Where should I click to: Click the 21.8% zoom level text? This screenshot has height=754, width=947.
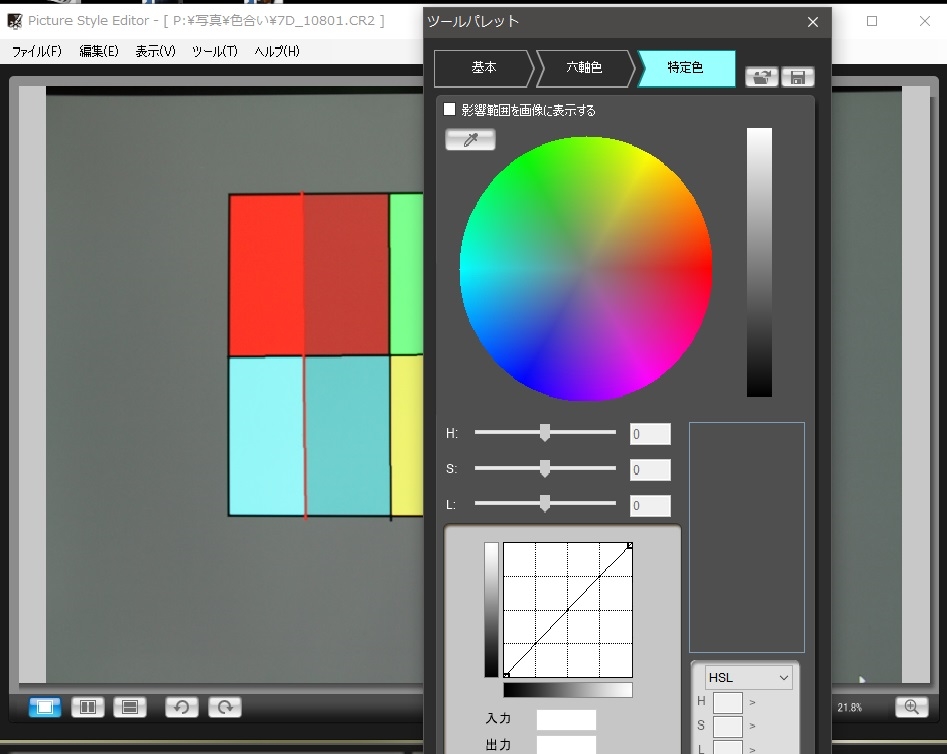pyautogui.click(x=849, y=707)
